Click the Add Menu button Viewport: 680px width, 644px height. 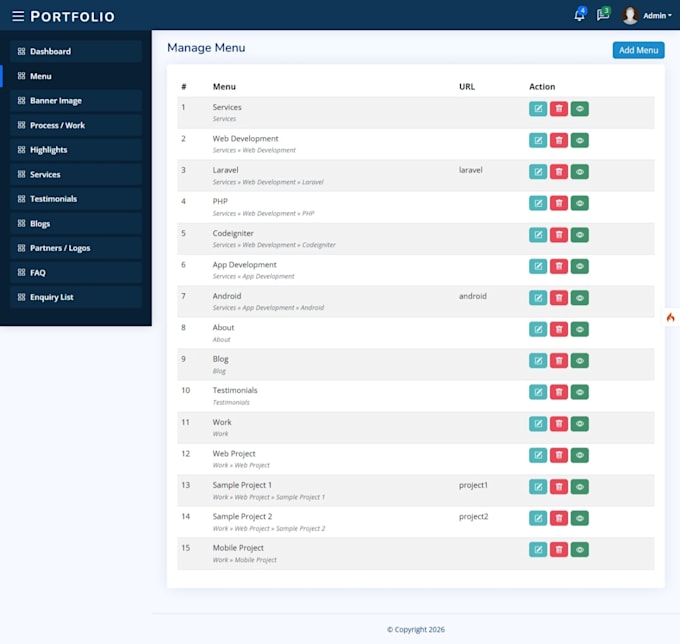pyautogui.click(x=638, y=50)
